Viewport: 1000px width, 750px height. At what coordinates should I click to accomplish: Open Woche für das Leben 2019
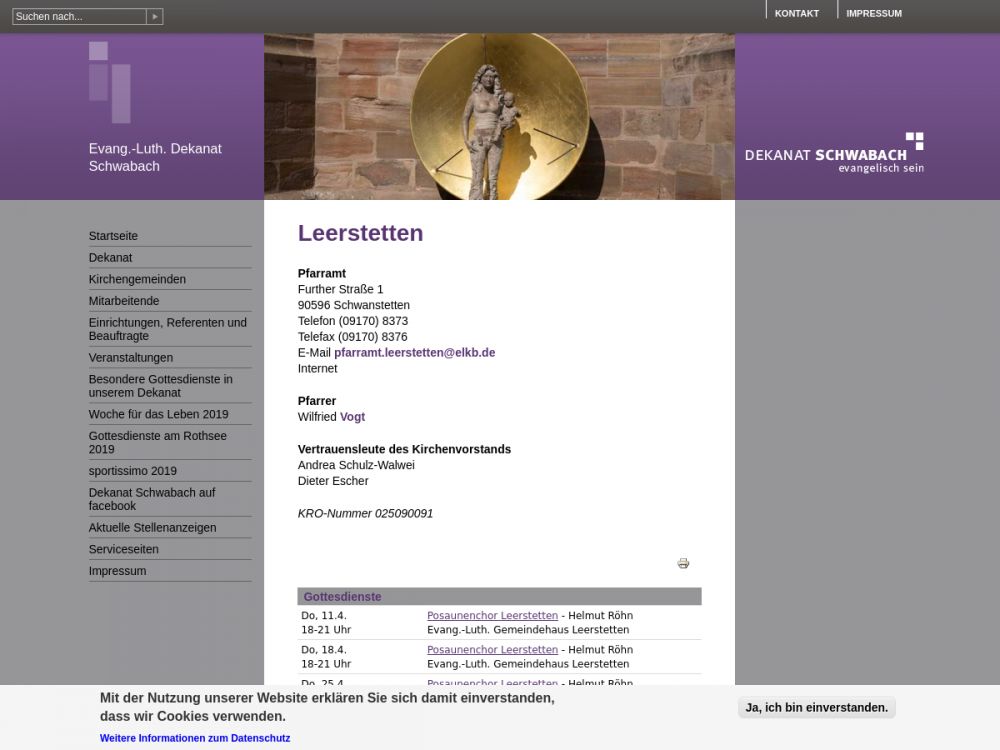click(x=158, y=414)
